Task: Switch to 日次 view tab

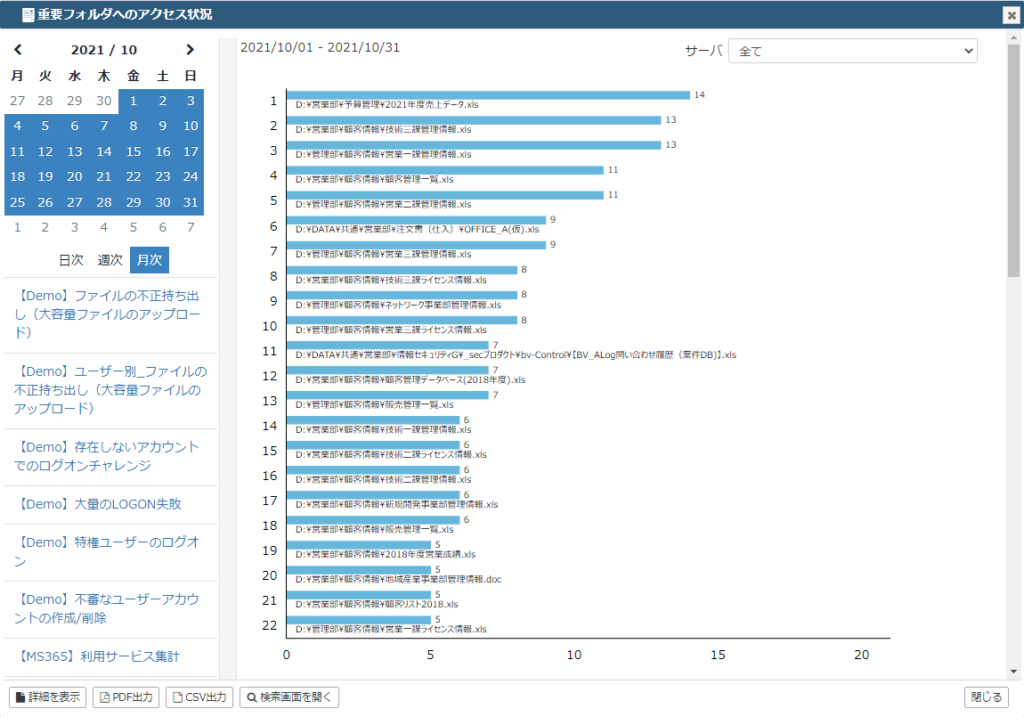Action: 71,260
